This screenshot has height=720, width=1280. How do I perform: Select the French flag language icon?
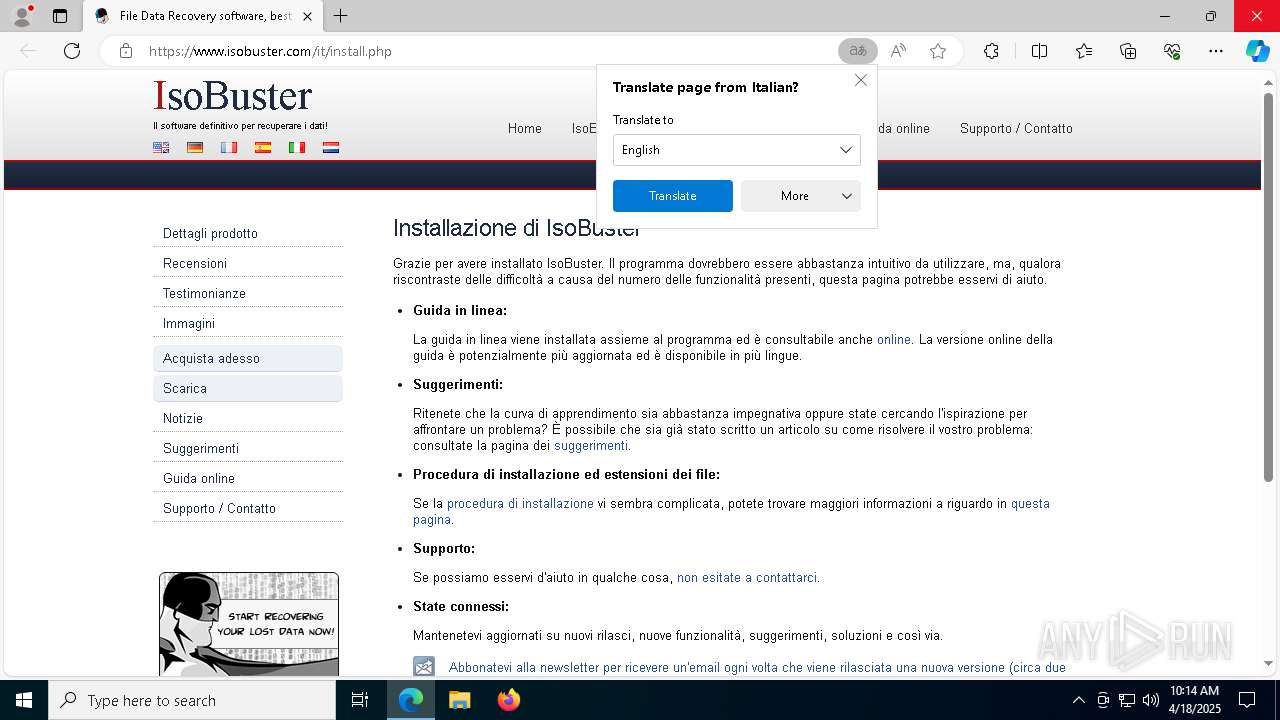click(229, 147)
